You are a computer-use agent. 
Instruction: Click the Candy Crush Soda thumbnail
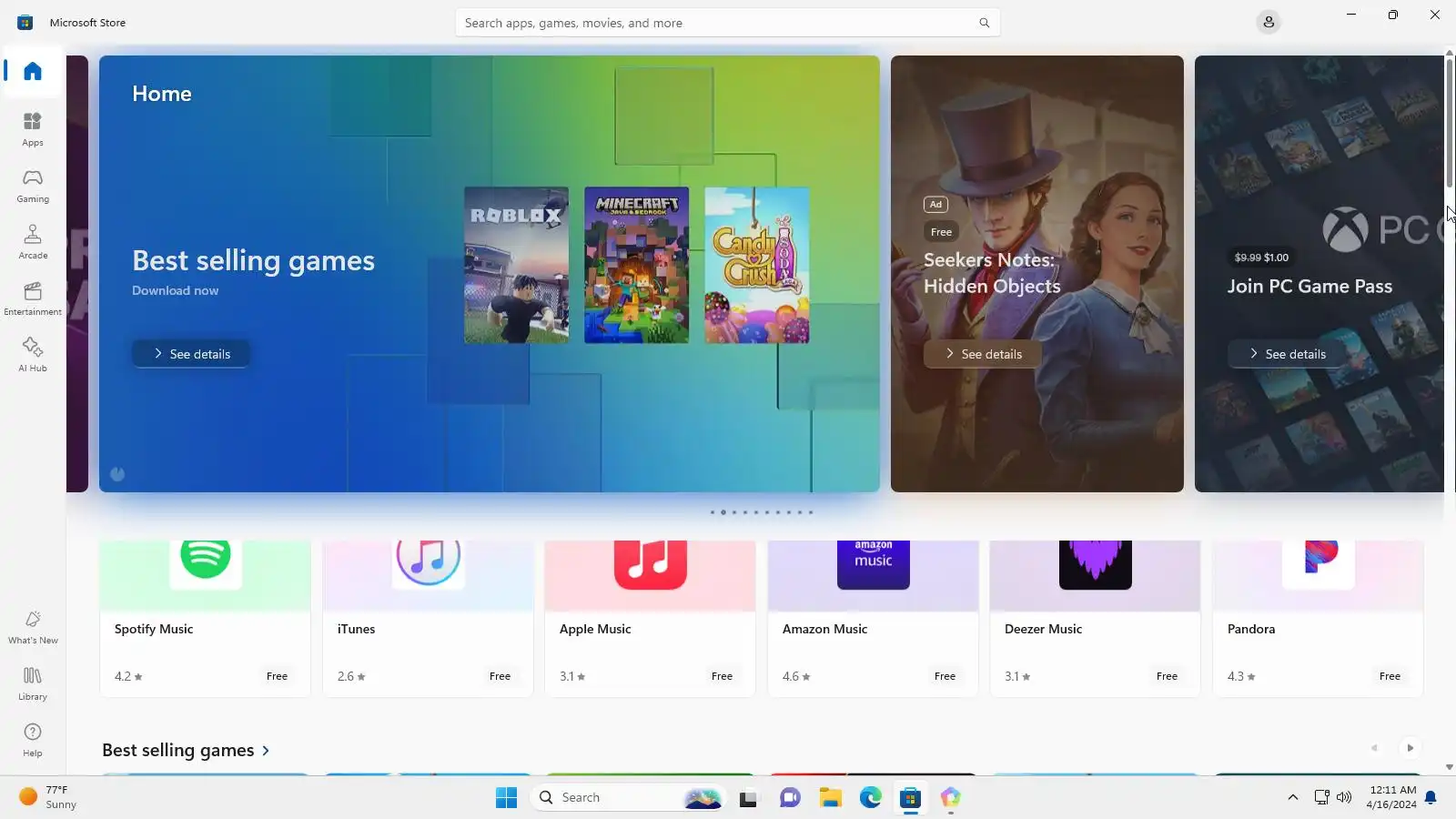pos(757,265)
